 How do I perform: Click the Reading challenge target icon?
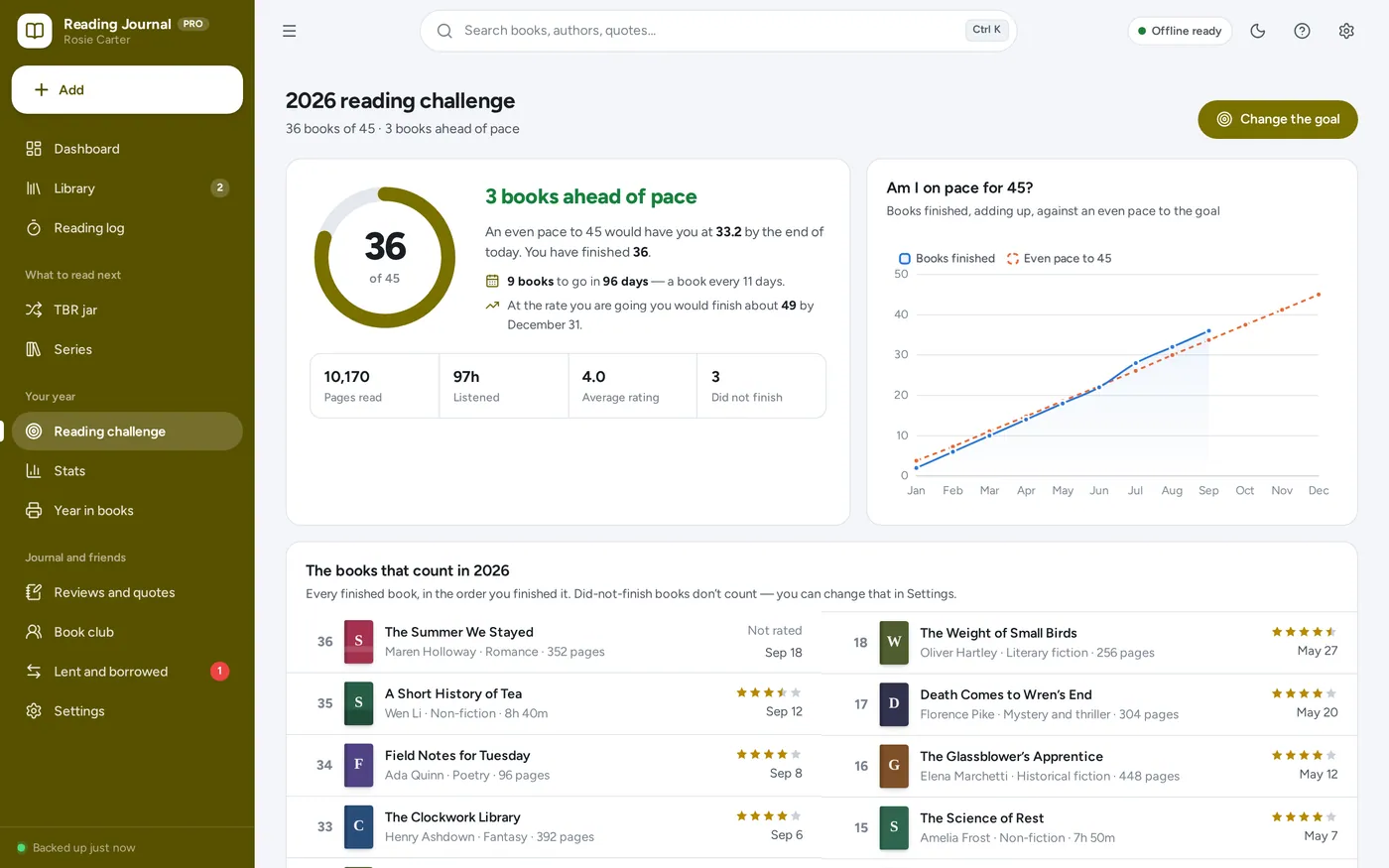pyautogui.click(x=34, y=432)
